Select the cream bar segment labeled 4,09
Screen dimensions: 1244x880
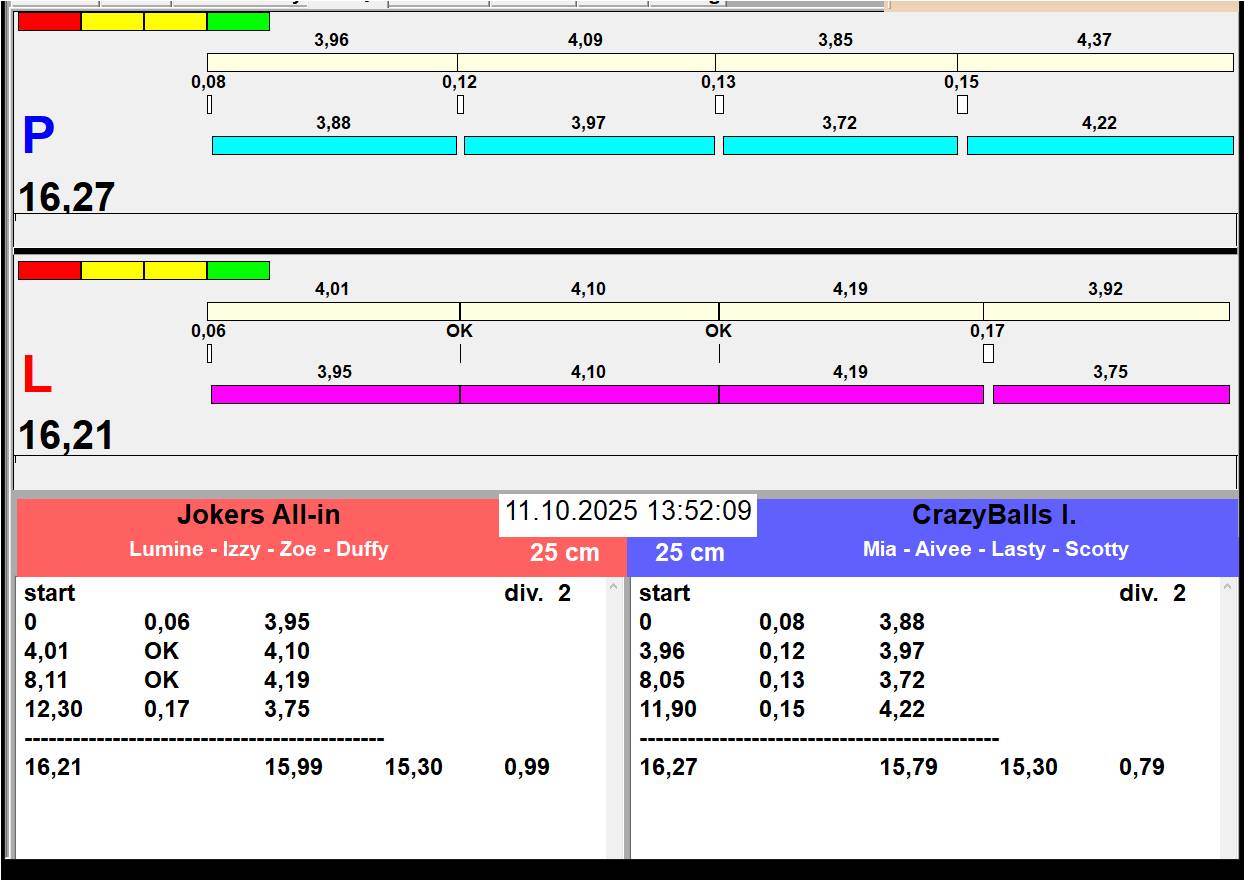tap(586, 62)
